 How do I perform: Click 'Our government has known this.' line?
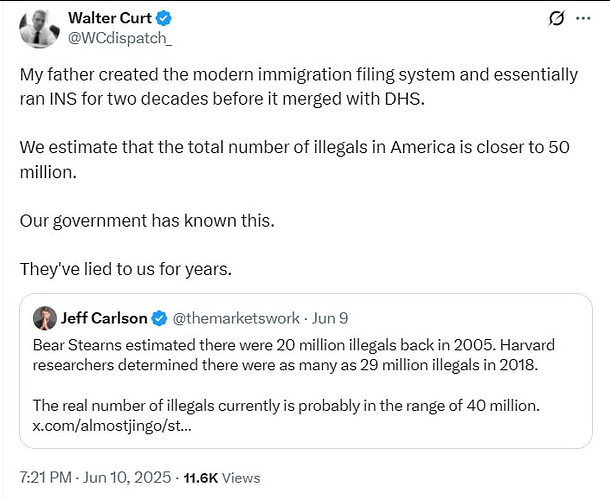click(147, 221)
